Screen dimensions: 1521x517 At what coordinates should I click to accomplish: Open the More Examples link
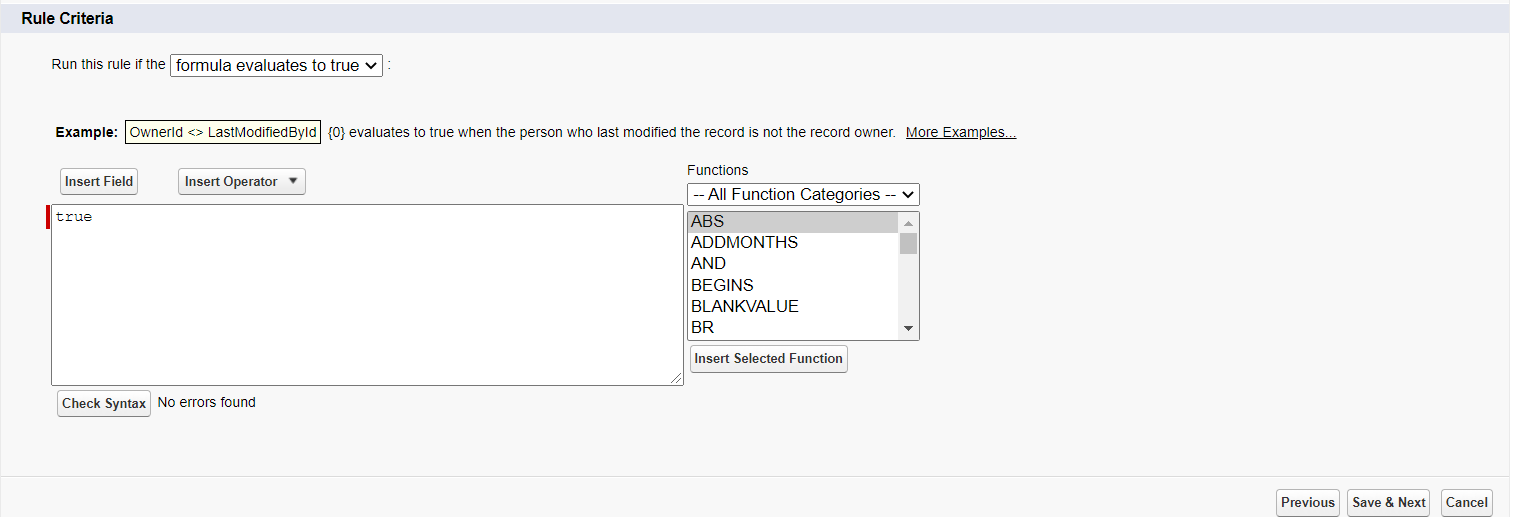click(960, 133)
